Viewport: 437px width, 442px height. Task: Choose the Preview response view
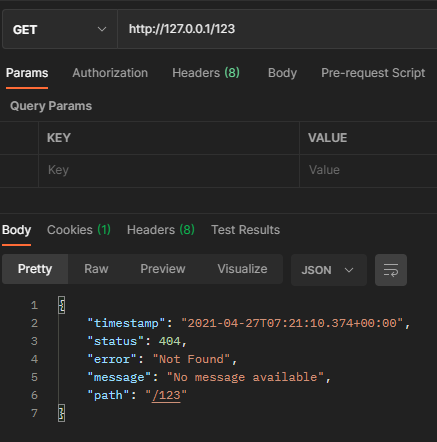tap(163, 269)
